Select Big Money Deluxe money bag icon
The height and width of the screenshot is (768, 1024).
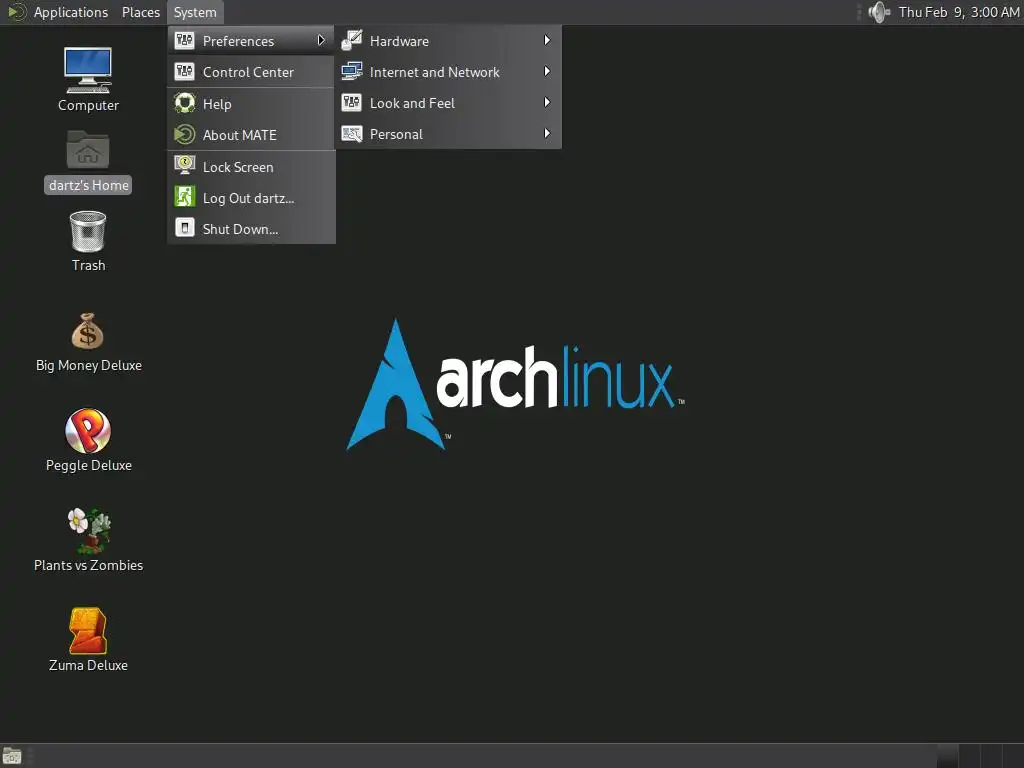pos(88,331)
